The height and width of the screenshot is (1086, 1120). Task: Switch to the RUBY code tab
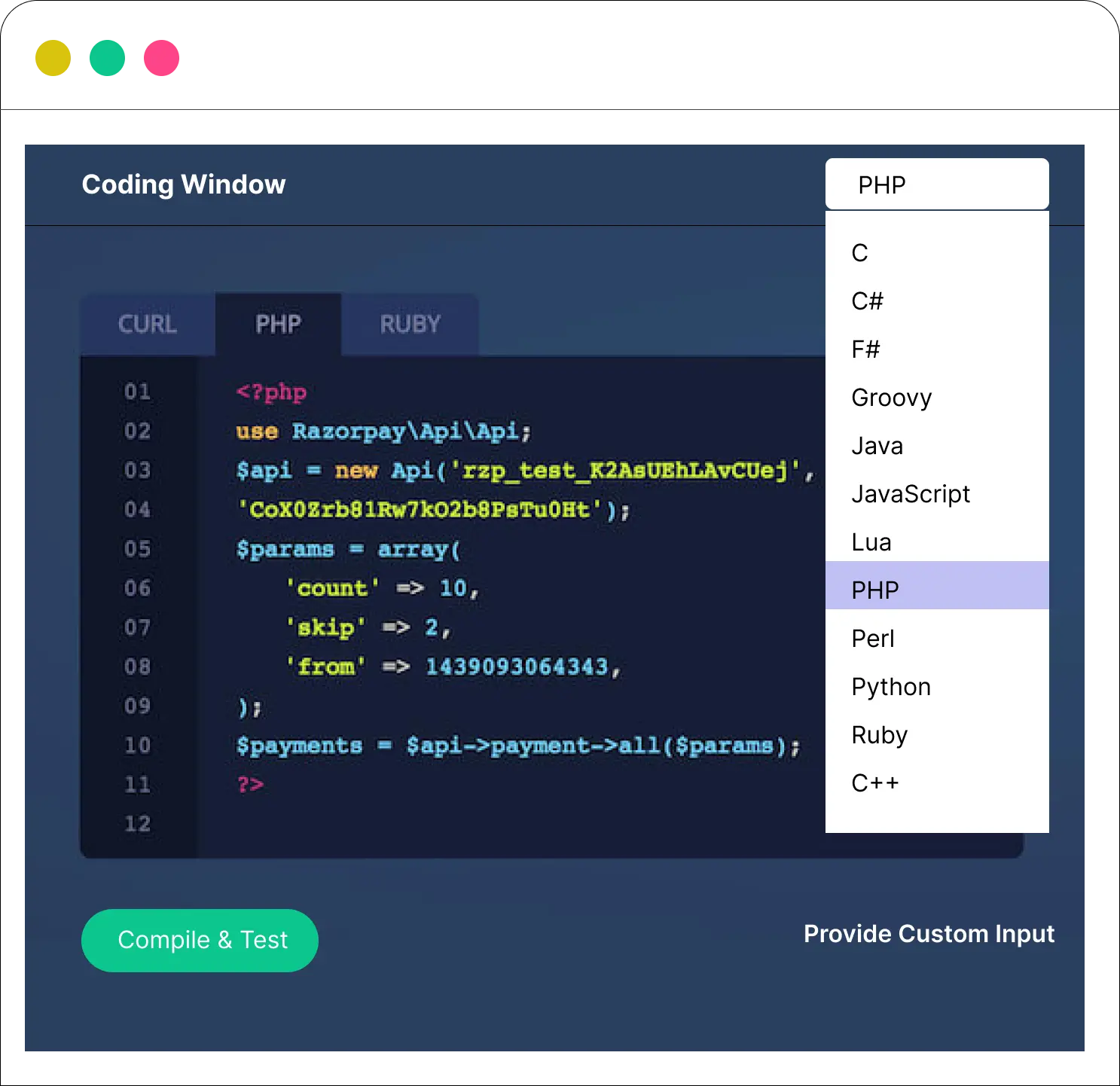(410, 325)
